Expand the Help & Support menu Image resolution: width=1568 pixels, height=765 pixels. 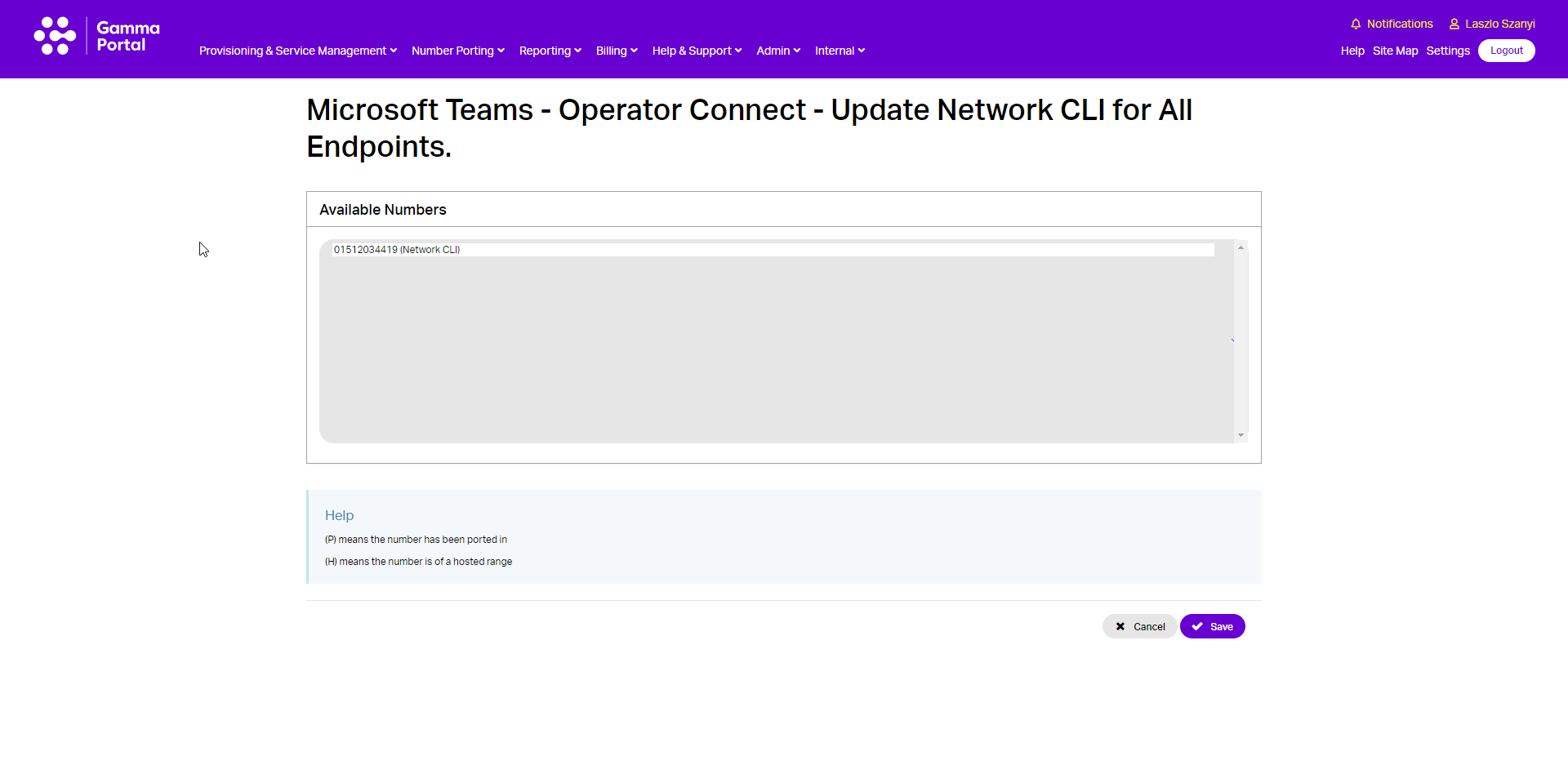697,51
